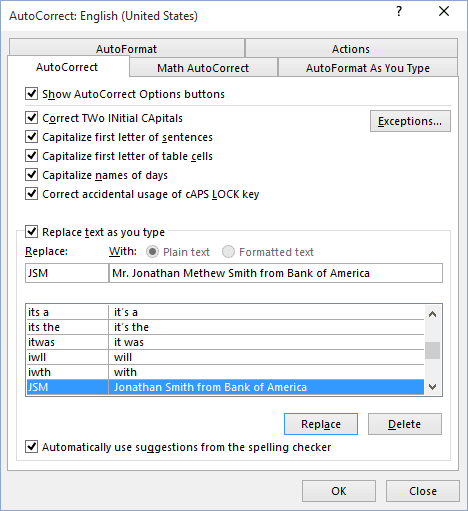The image size is (468, 511).
Task: Click replacement text 'it was' in list
Action: click(x=129, y=342)
